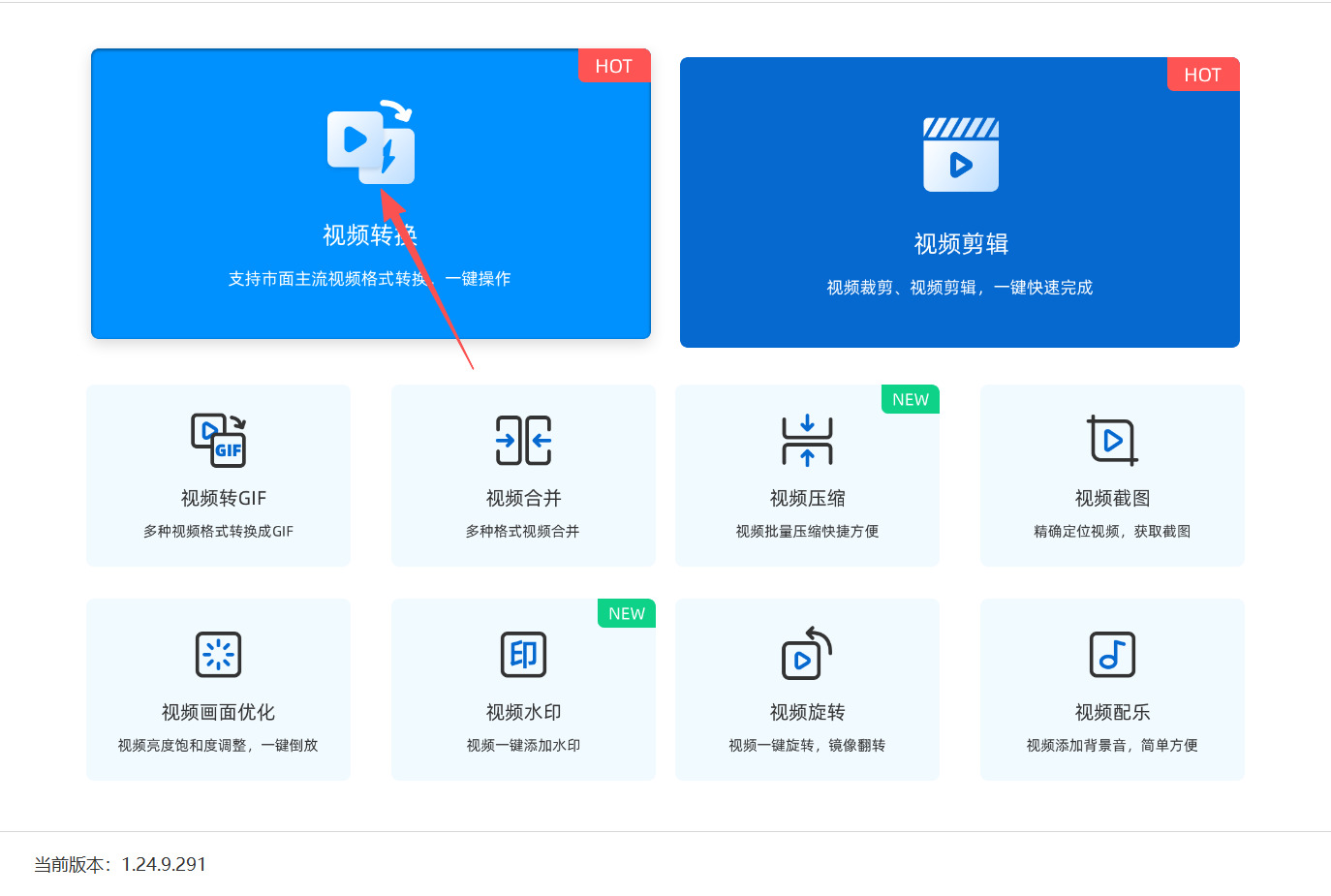1331x896 pixels.
Task: Click description 多种格式视频合并
Action: (523, 531)
